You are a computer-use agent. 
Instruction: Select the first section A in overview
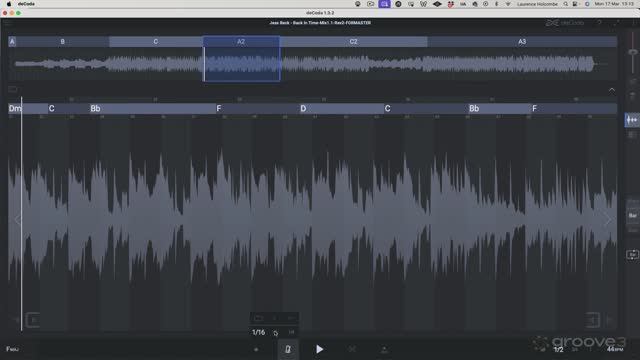[x=12, y=42]
